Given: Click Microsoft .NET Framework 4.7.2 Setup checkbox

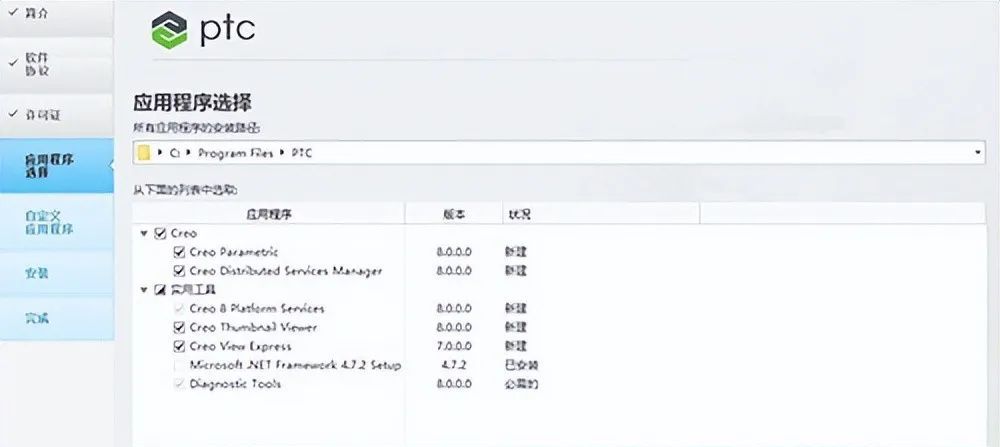Looking at the screenshot, I should click(x=179, y=365).
